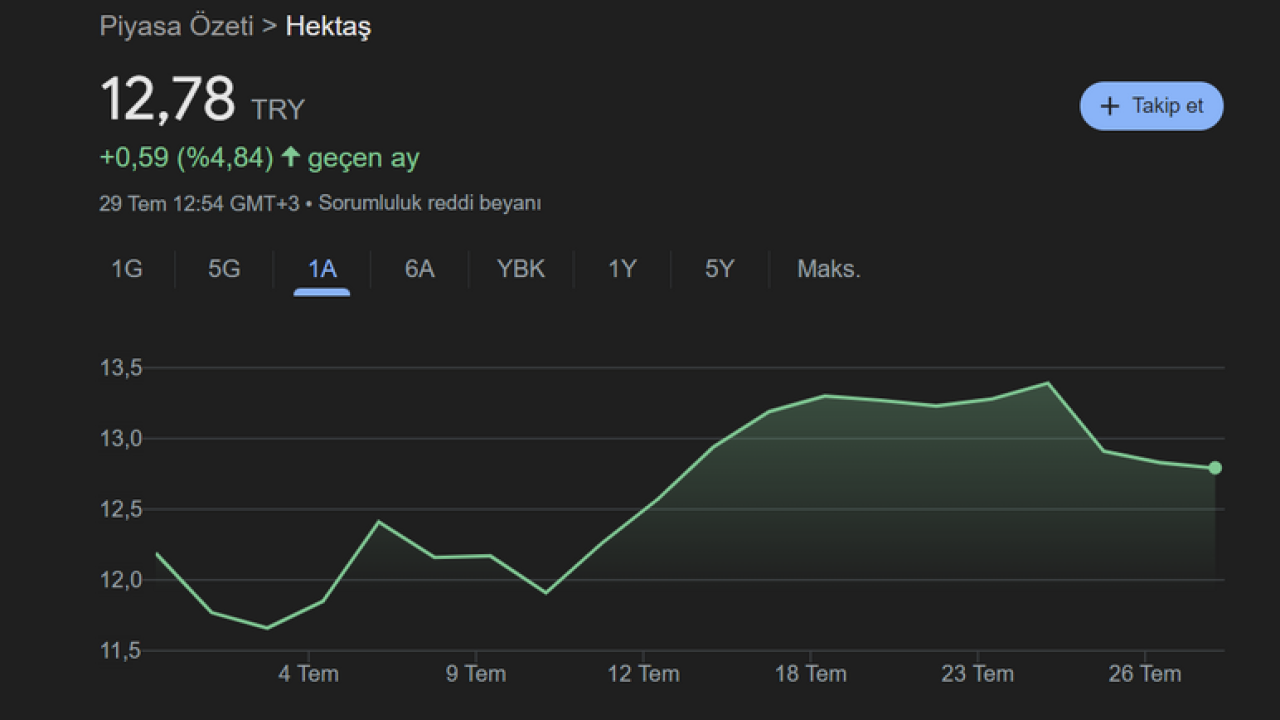Show the 6A chart range
Screen dimensions: 1280x720
(x=419, y=269)
